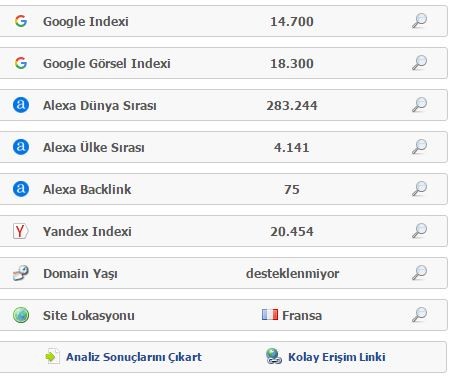456x377 pixels.
Task: Click the export arrow icon beside Analiz Sonuçlarını
Action: click(53, 357)
